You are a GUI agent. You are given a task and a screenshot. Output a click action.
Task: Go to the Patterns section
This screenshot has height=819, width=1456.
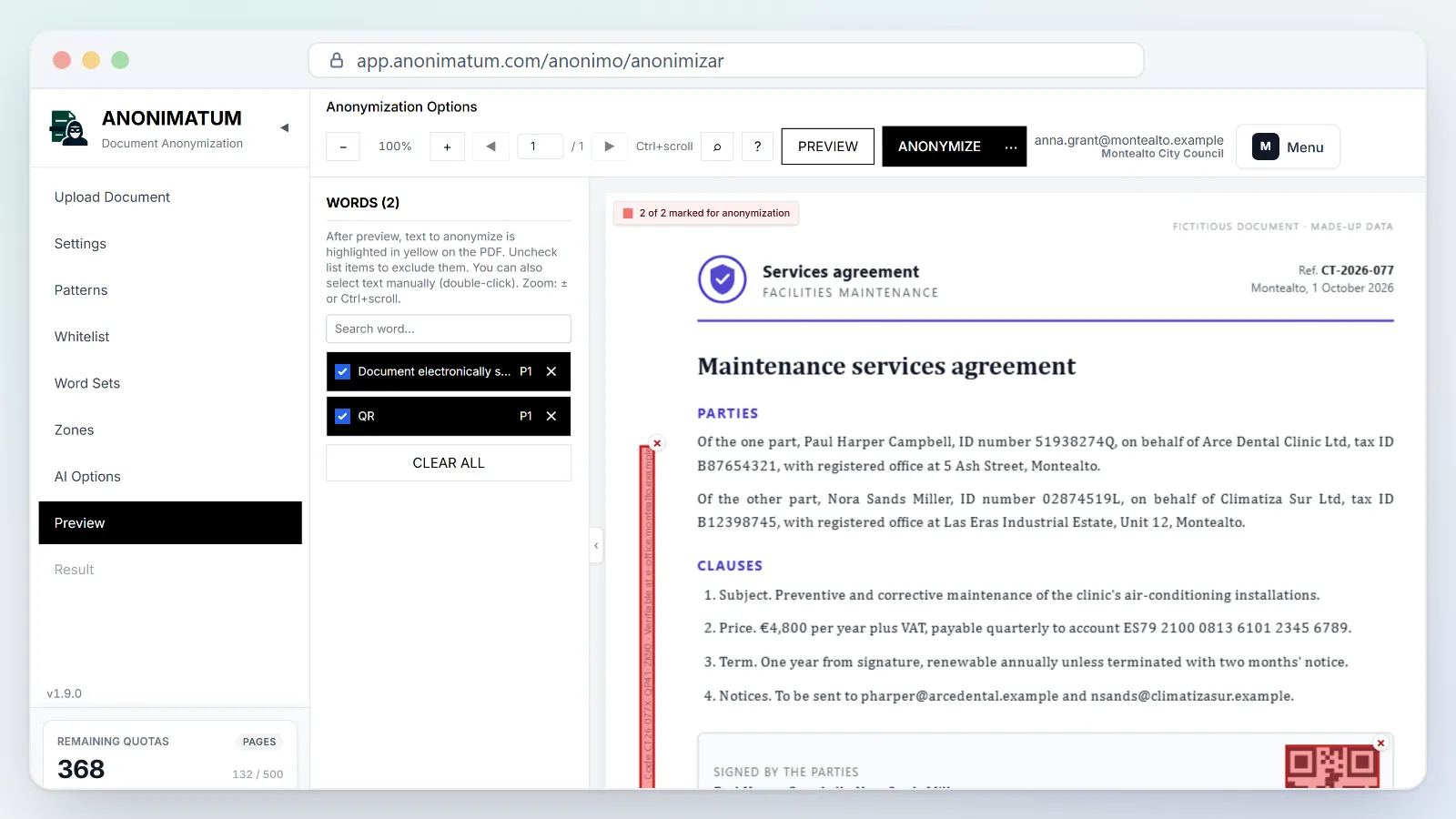click(170, 290)
